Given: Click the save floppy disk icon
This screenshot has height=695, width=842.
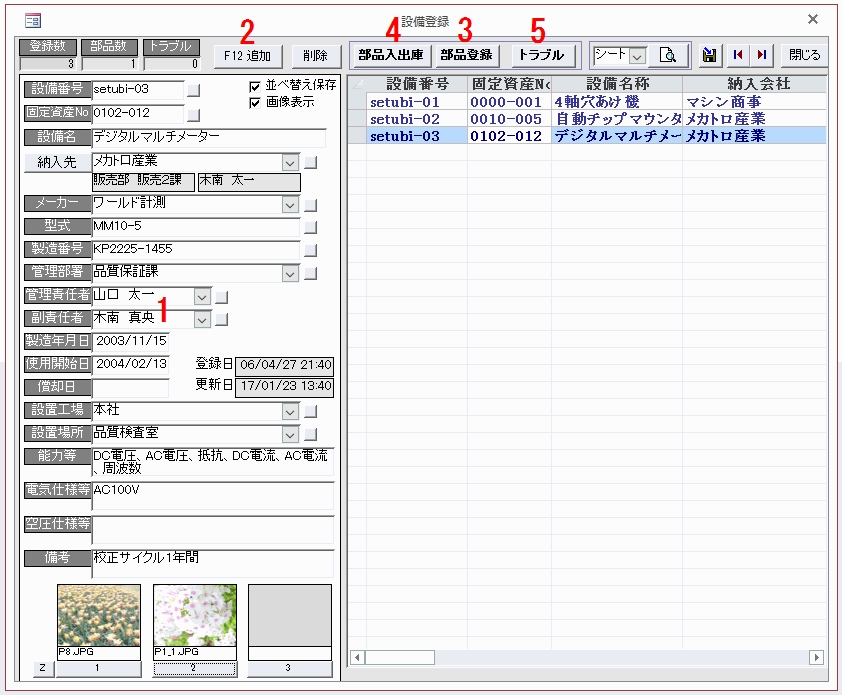Looking at the screenshot, I should (x=709, y=55).
